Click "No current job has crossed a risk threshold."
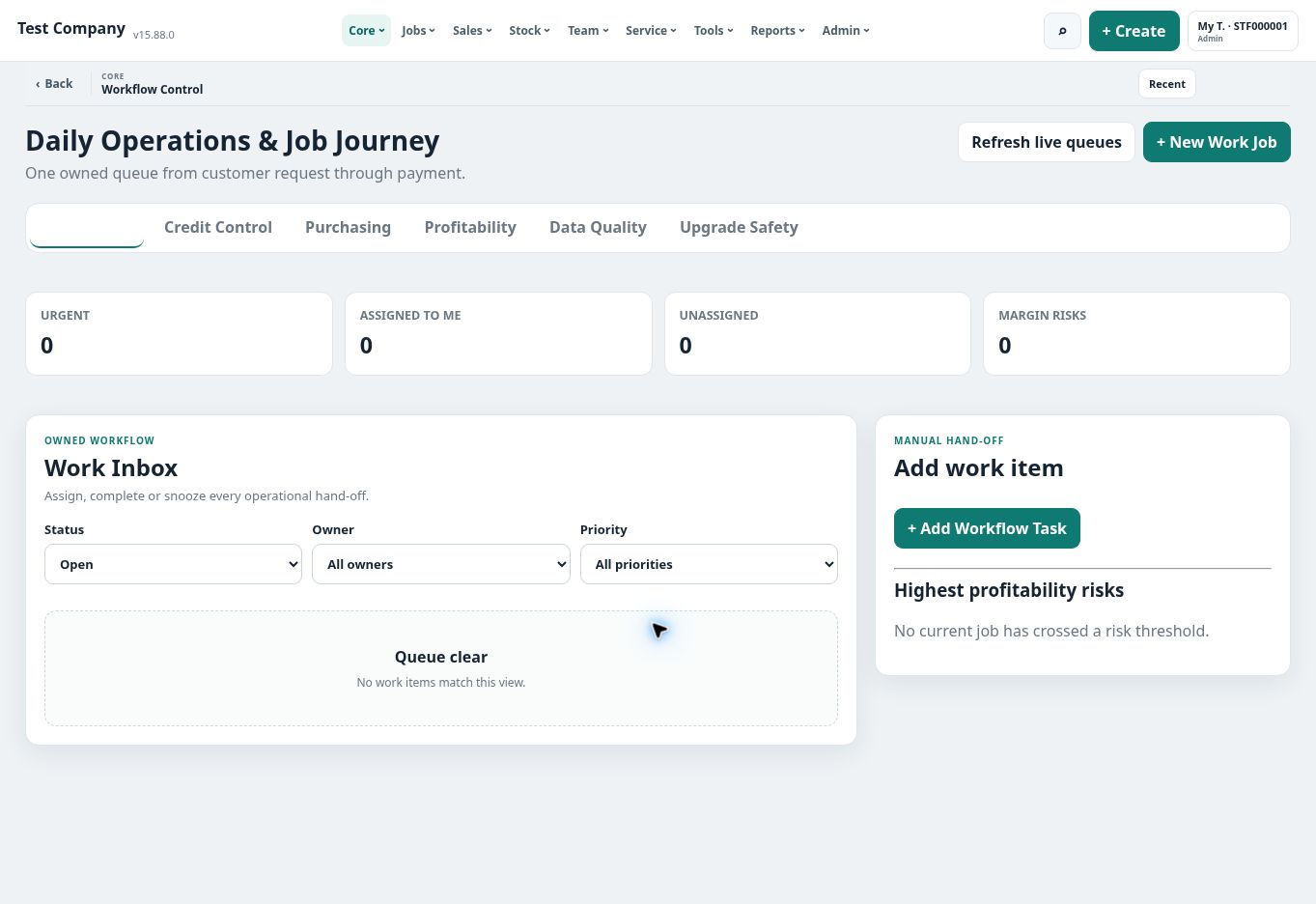The image size is (1316, 904). [x=1051, y=631]
